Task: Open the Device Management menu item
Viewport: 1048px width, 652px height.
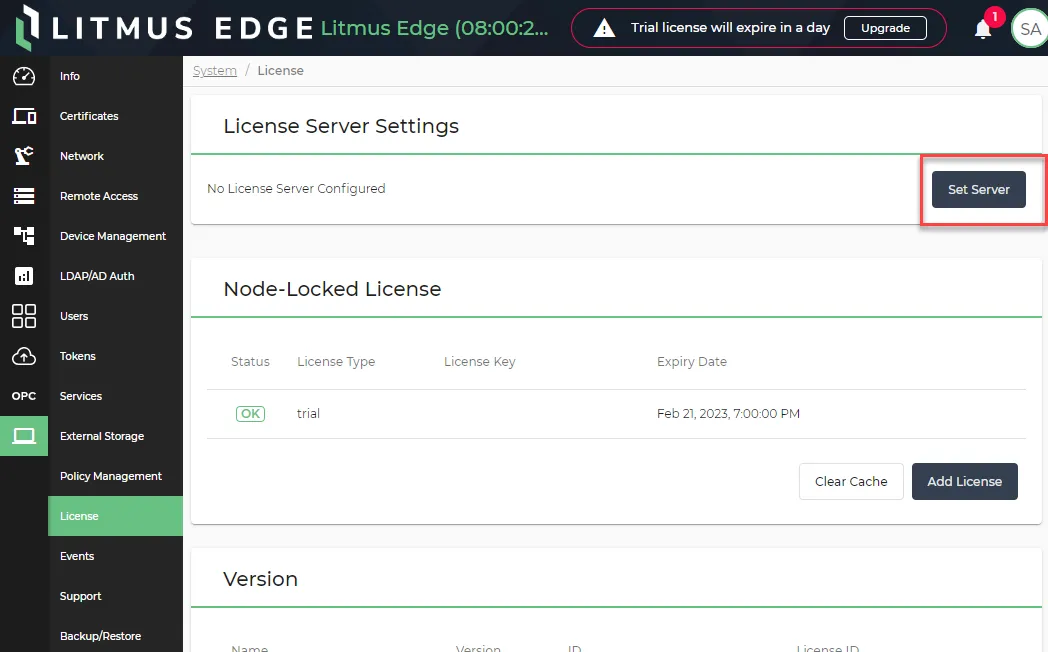Action: [x=115, y=236]
